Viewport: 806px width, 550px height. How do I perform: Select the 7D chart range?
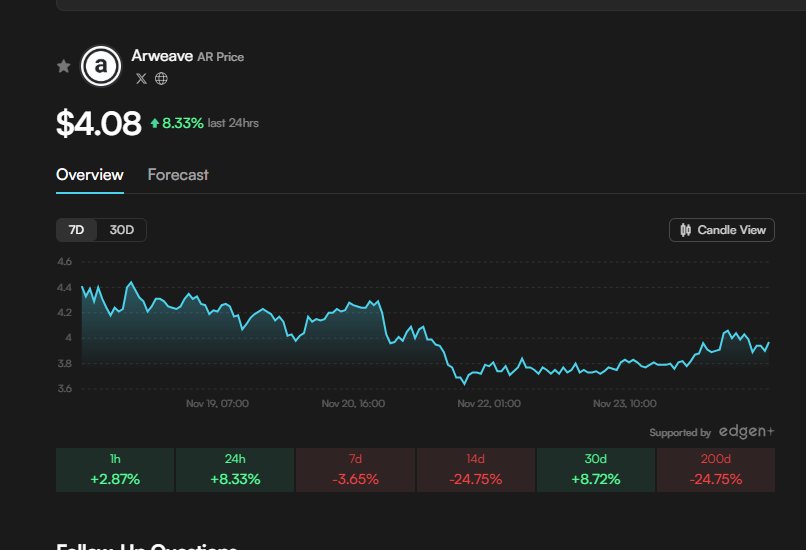click(x=76, y=230)
